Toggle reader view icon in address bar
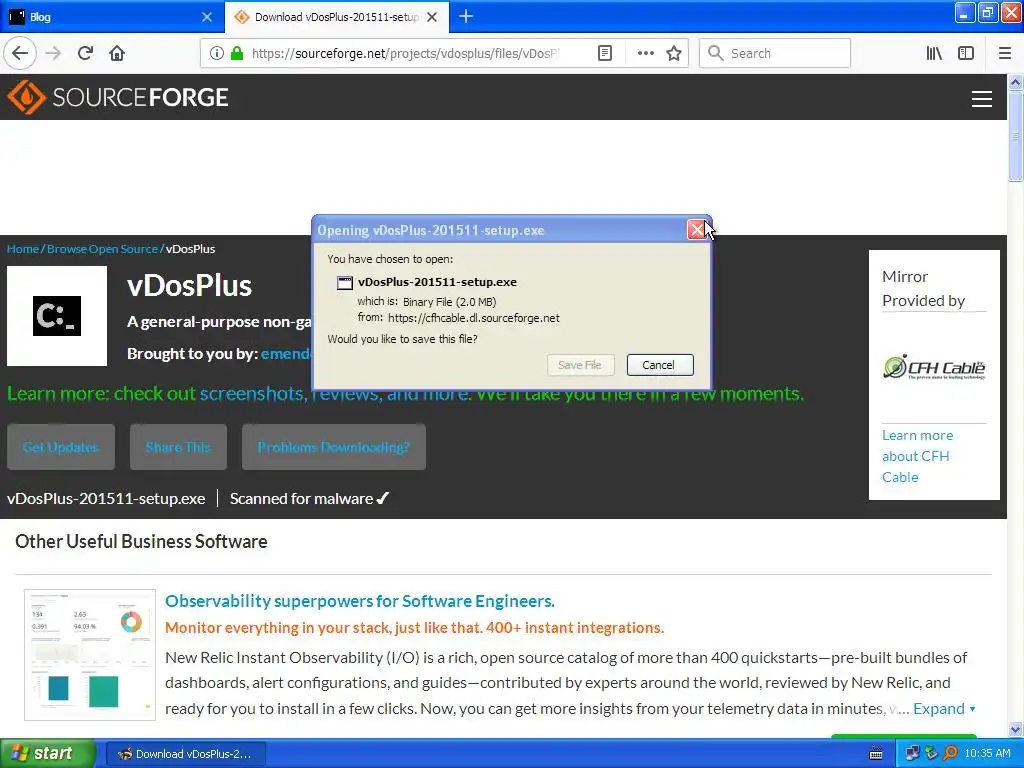The image size is (1024, 768). click(605, 53)
